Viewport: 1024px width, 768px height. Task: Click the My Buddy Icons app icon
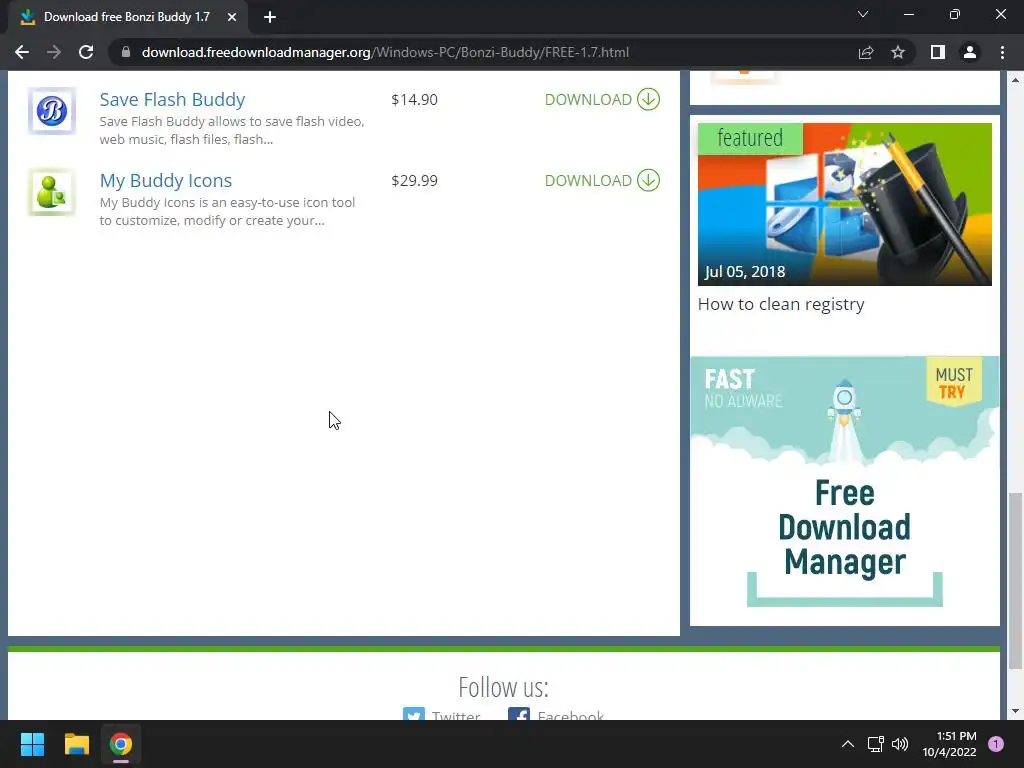[52, 192]
